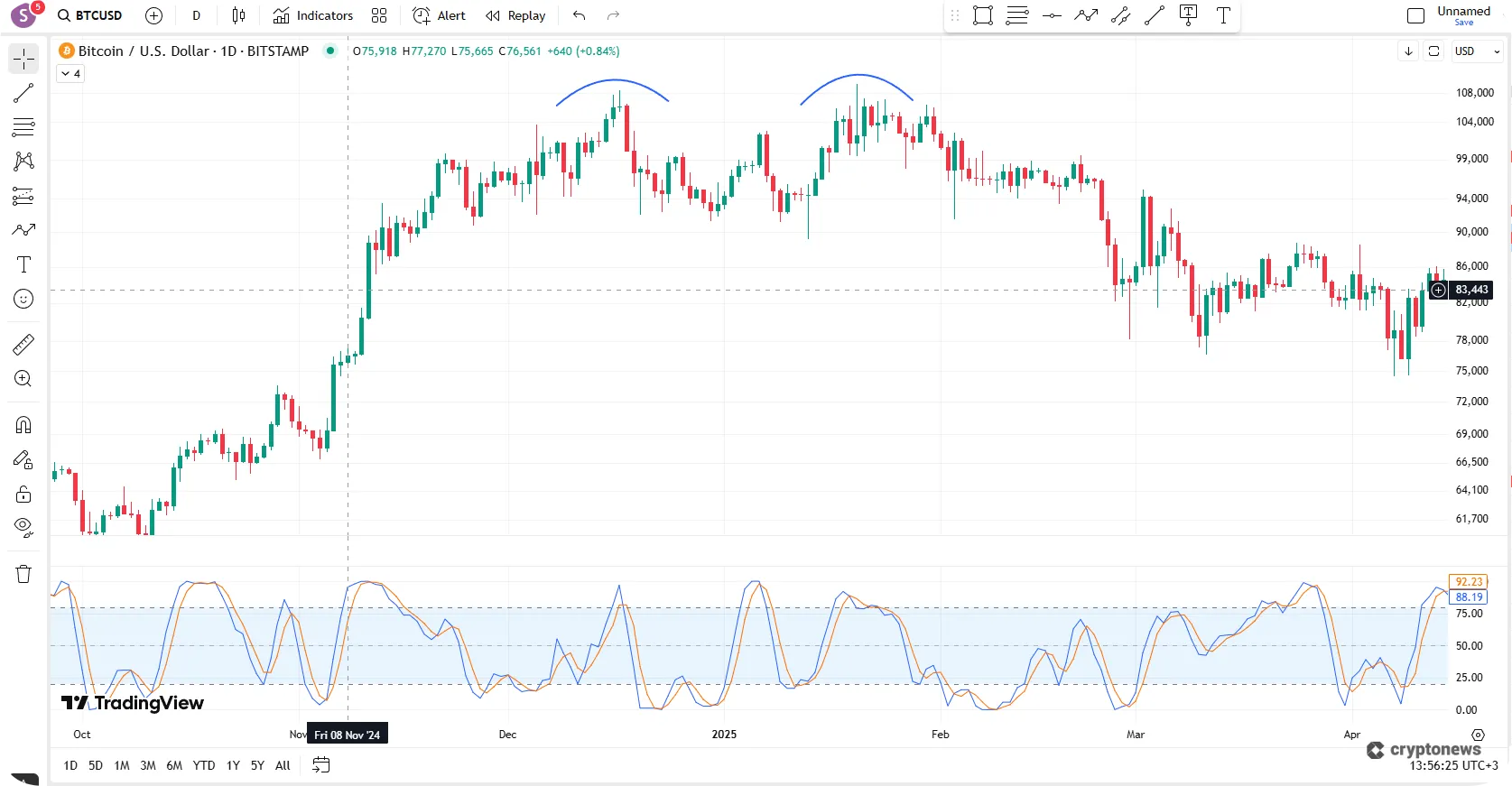1512x786 pixels.
Task: Open the emoji icons tool
Action: click(x=23, y=299)
